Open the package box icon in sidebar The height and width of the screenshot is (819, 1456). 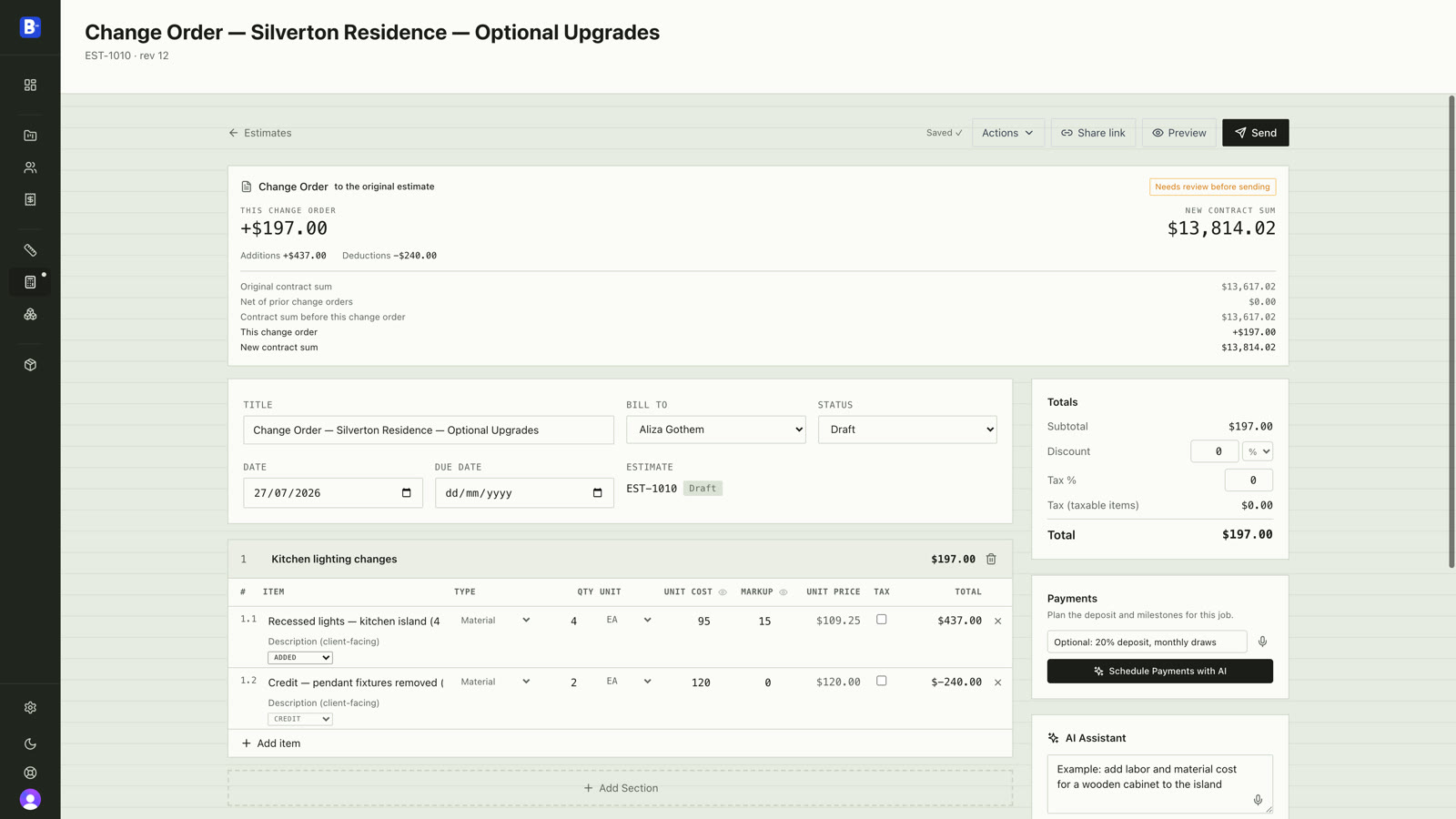click(30, 365)
